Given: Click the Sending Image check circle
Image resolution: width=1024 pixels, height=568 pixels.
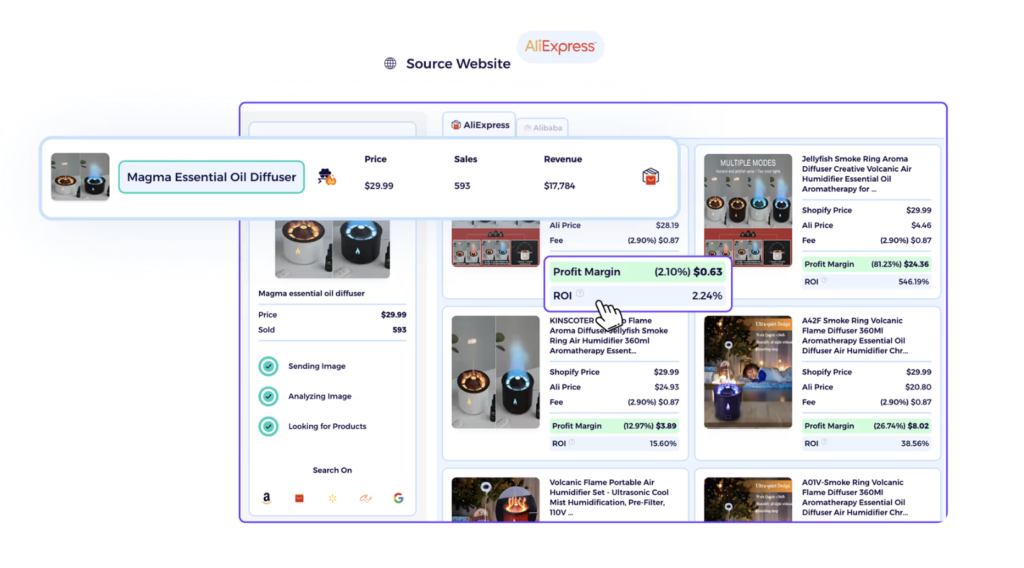Looking at the screenshot, I should [268, 366].
